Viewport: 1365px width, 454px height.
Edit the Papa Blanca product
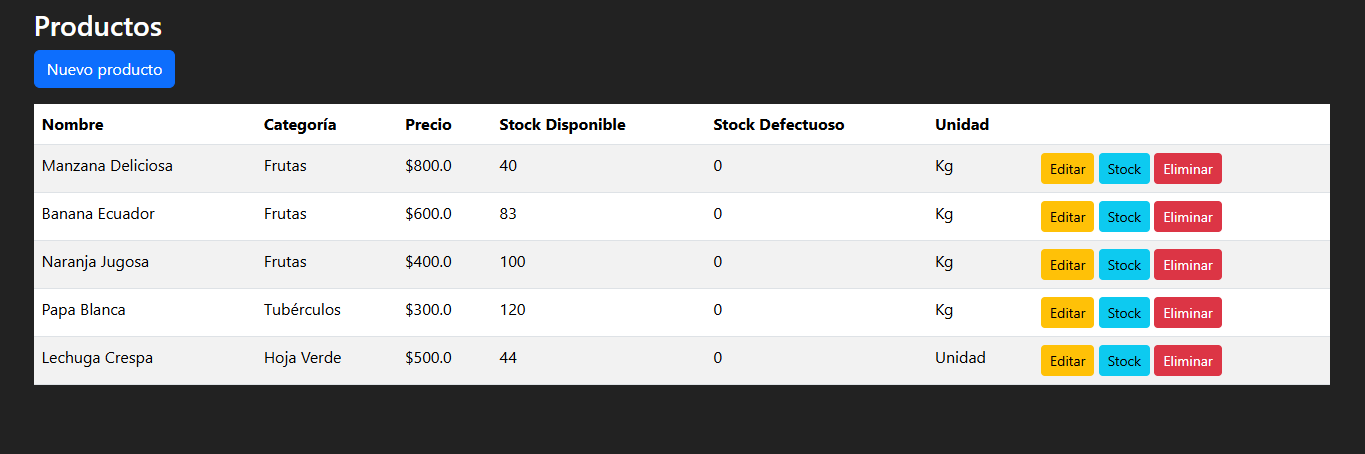click(x=1067, y=313)
